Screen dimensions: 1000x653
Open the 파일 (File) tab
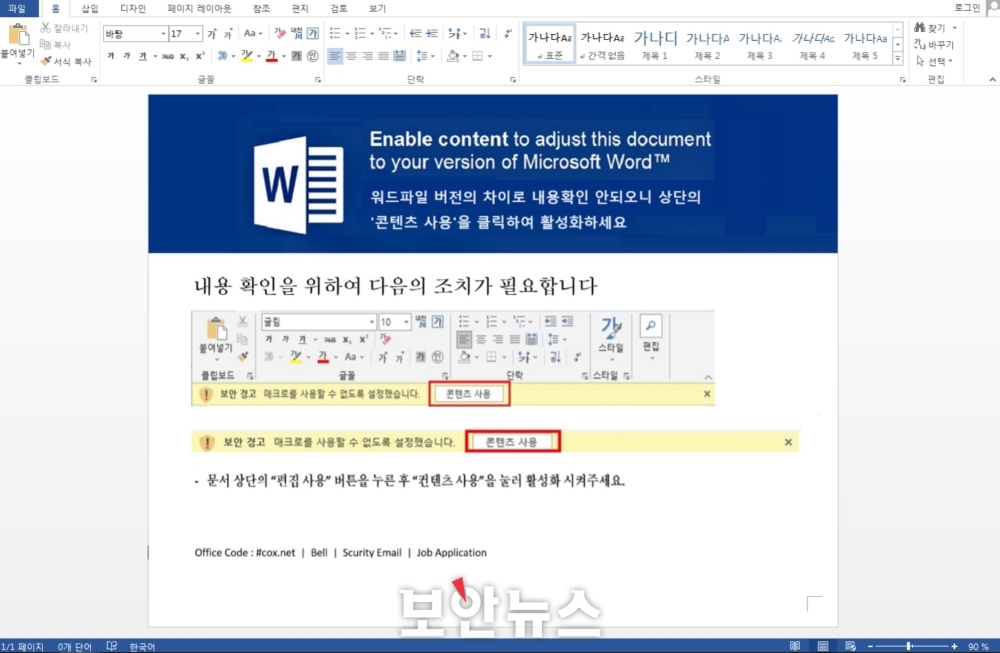(x=17, y=8)
